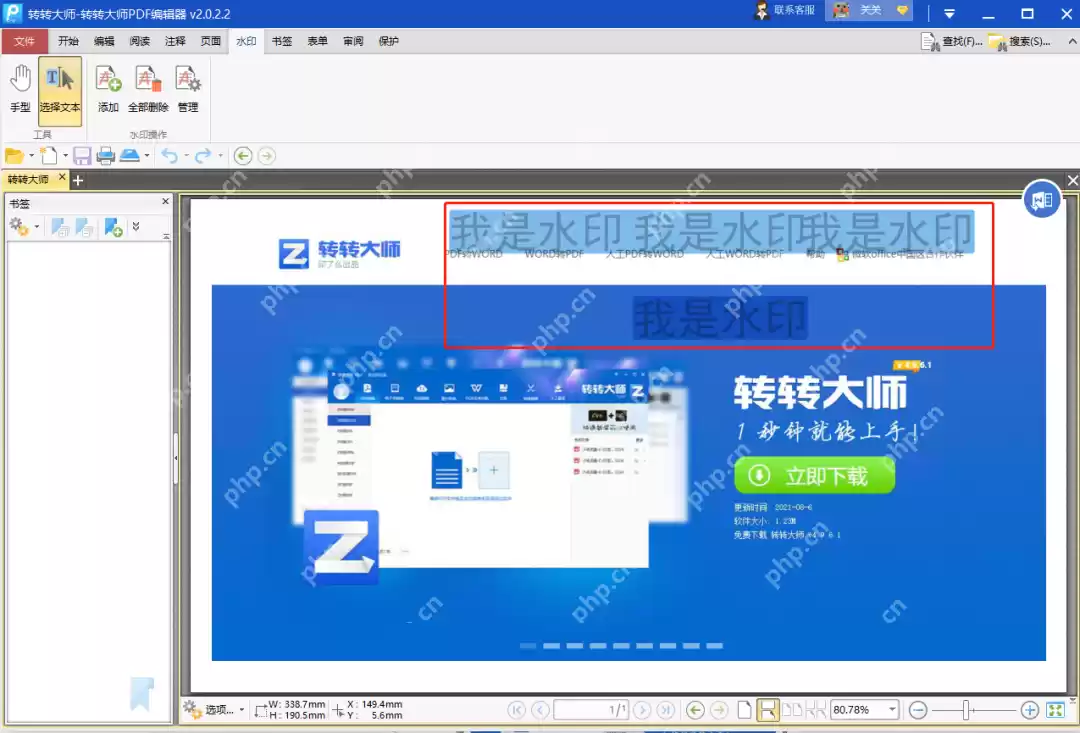The image size is (1080, 733).
Task: Click the Undo arrow icon
Action: pyautogui.click(x=169, y=156)
